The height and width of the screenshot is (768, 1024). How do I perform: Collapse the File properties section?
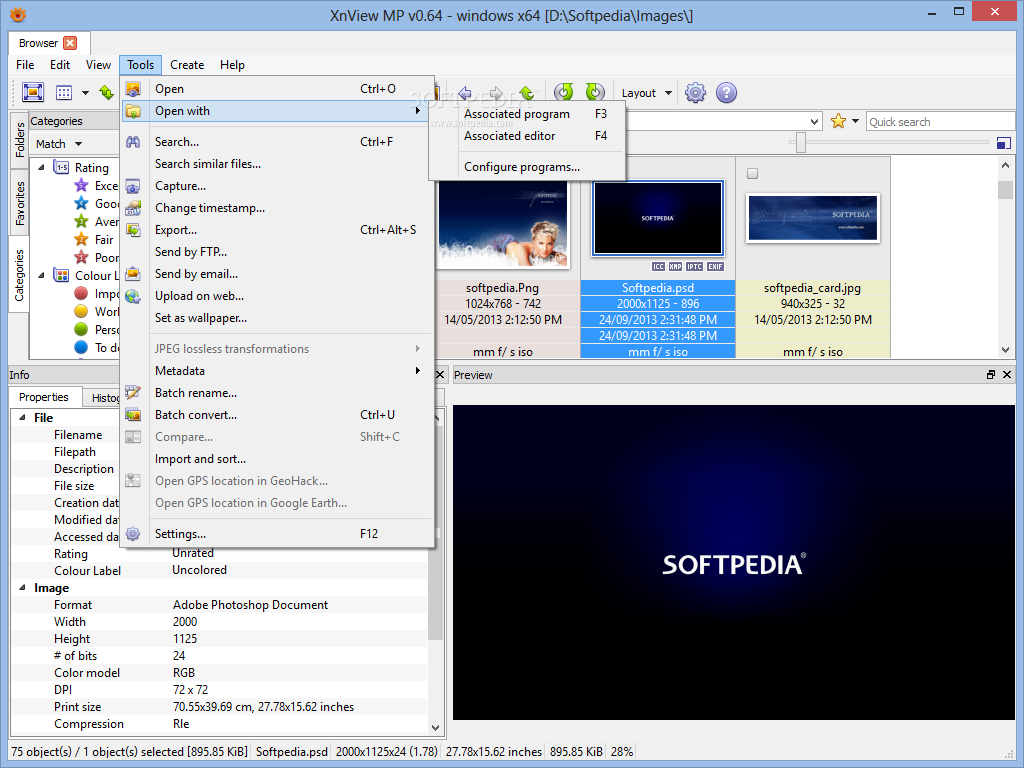tap(22, 417)
